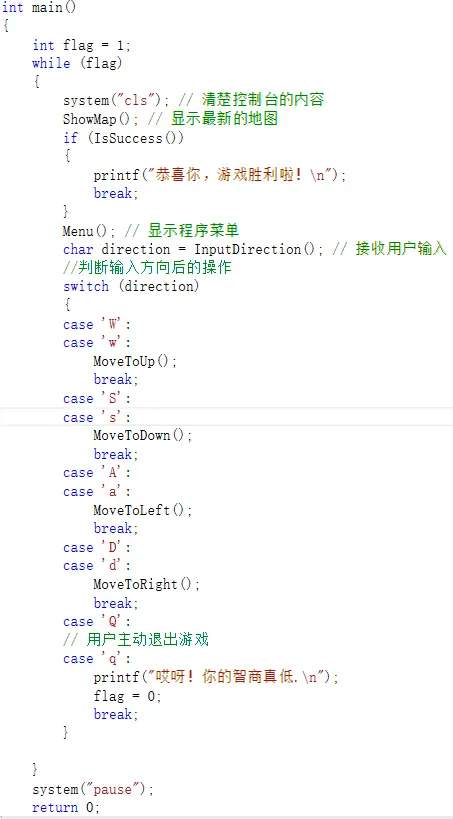Click the MoveToRight() call

147,584
